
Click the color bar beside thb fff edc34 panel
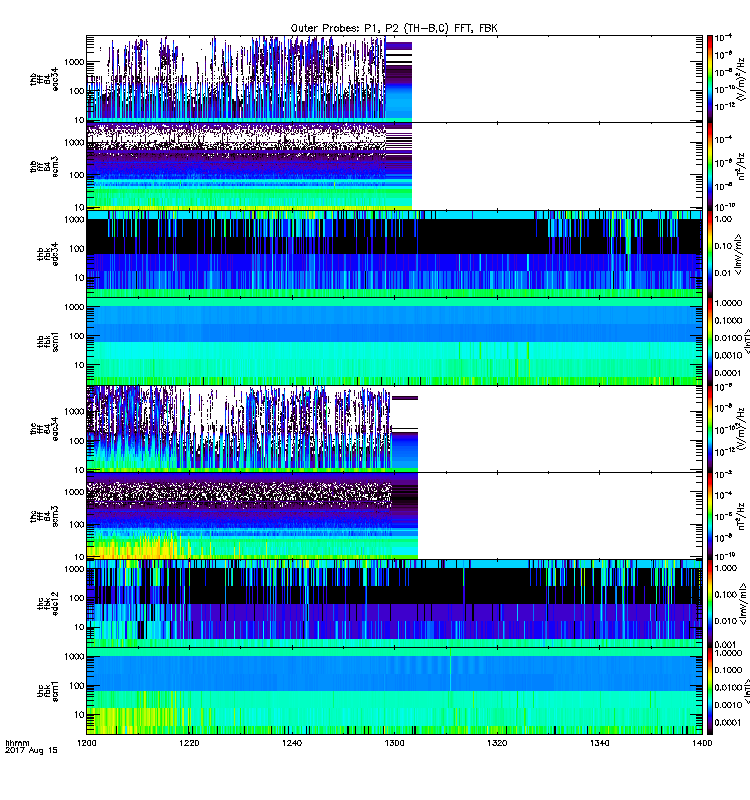click(x=710, y=79)
